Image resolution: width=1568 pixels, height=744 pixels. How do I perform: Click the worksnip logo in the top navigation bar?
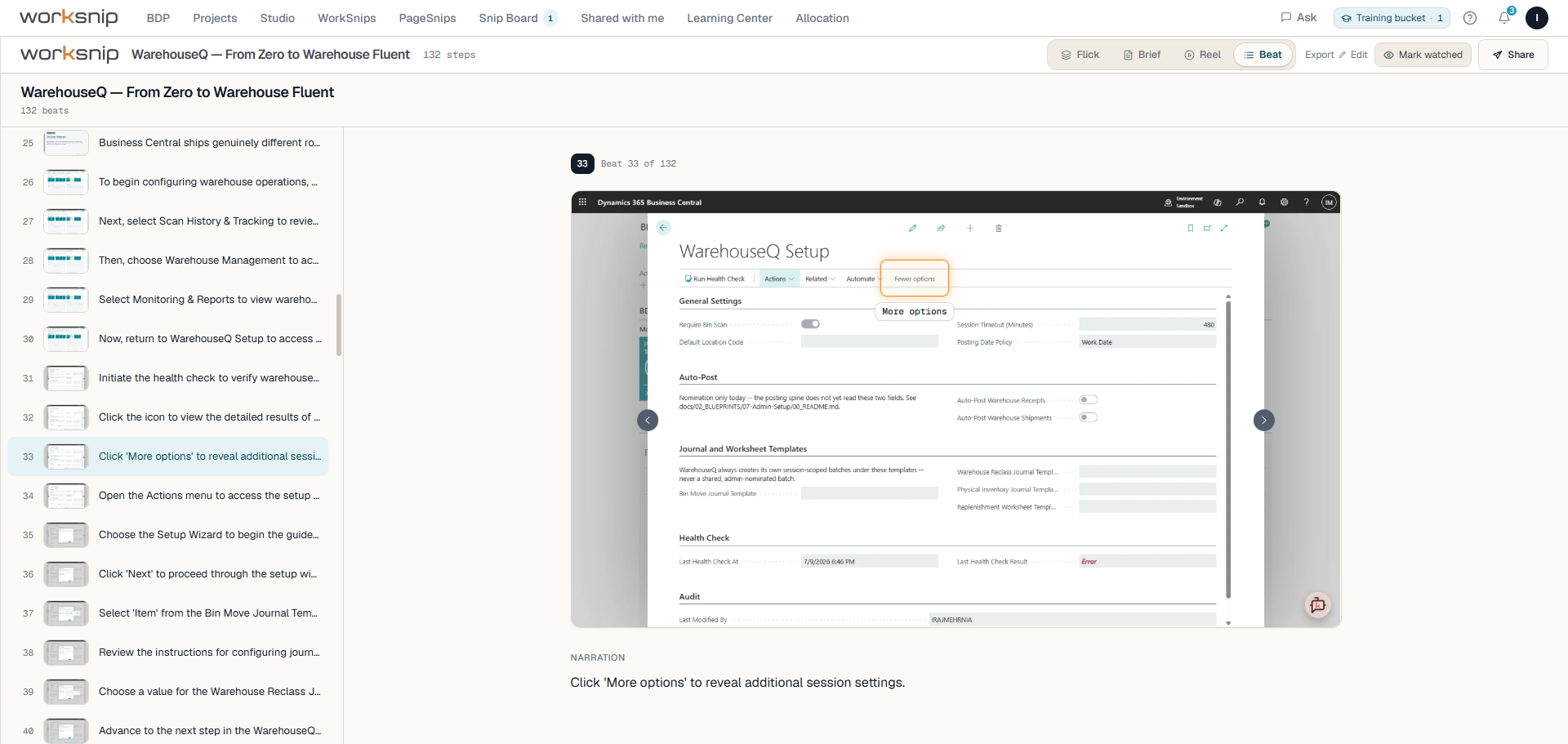pyautogui.click(x=69, y=17)
